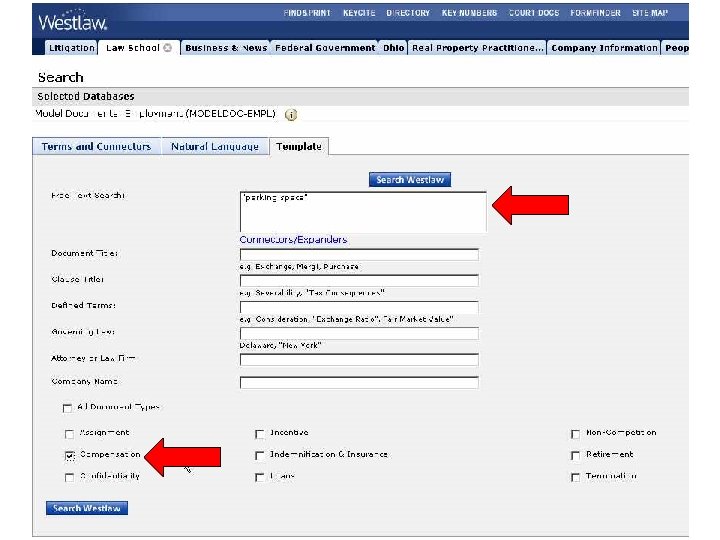Viewport: 720px width, 540px height.
Task: Click the Westlaw logo
Action: (x=73, y=22)
